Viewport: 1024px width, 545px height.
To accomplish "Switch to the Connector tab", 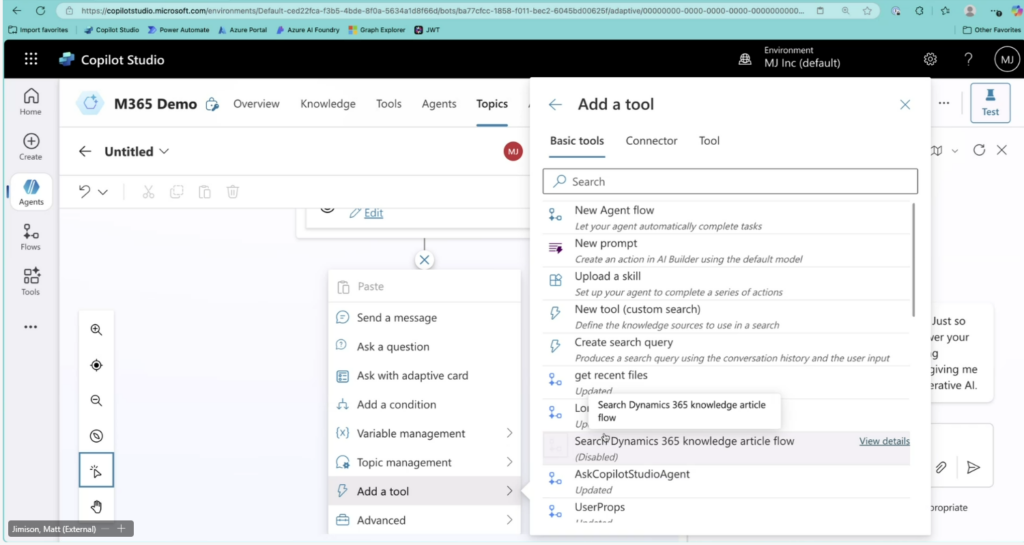I will [651, 140].
